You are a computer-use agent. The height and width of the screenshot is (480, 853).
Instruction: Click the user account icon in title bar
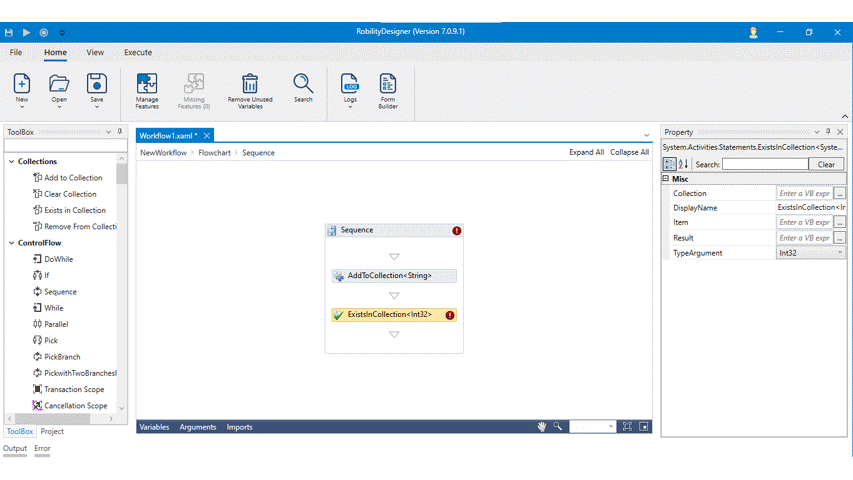[753, 32]
